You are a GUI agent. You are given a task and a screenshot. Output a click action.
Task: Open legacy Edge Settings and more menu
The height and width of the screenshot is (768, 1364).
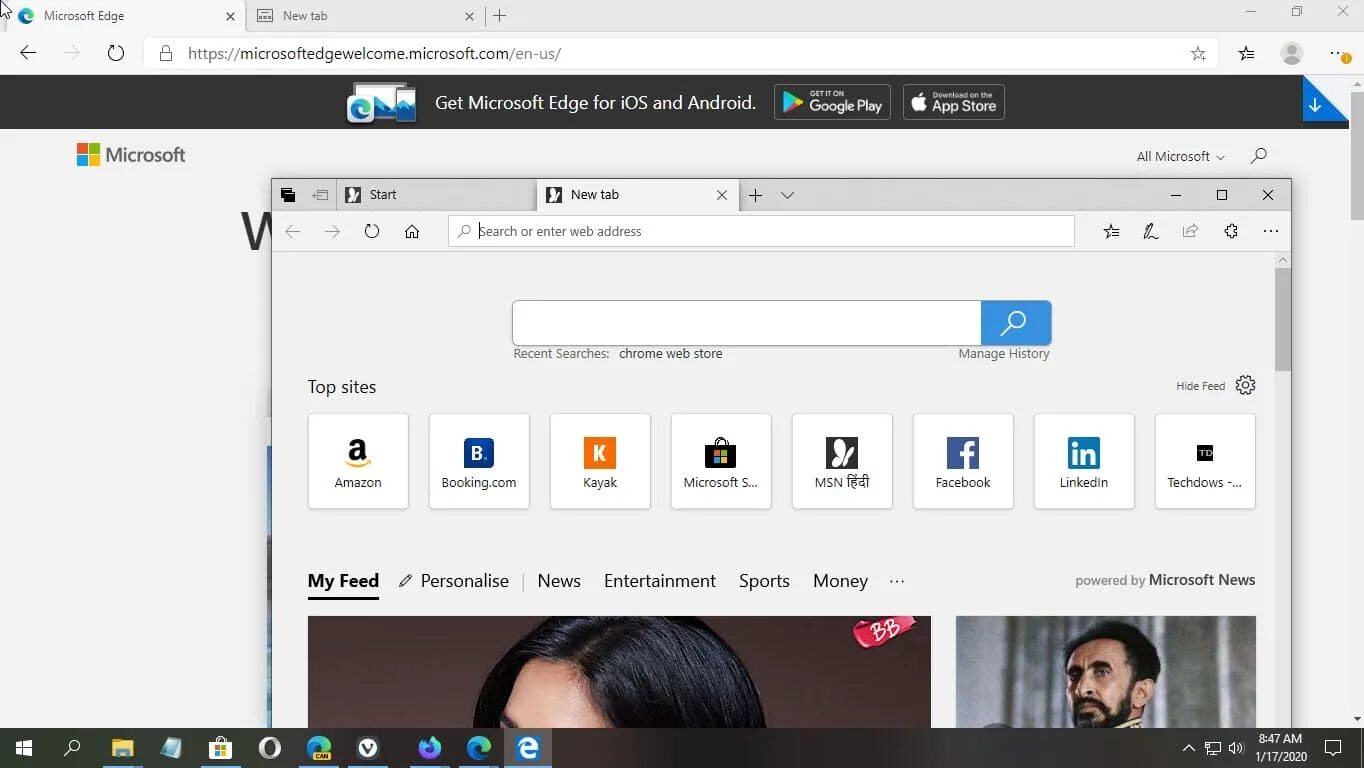(x=1271, y=231)
